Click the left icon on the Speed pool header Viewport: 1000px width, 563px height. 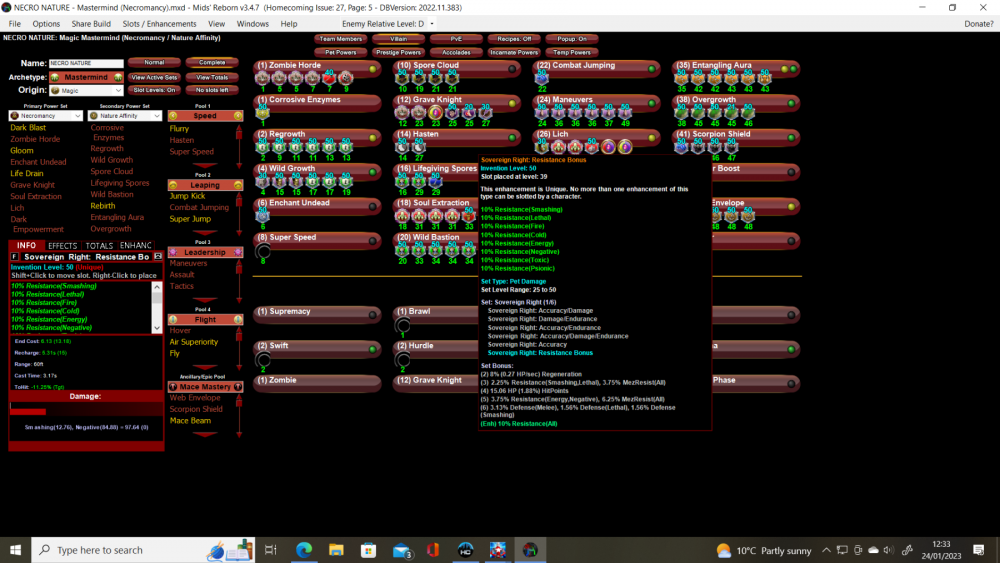tap(173, 116)
